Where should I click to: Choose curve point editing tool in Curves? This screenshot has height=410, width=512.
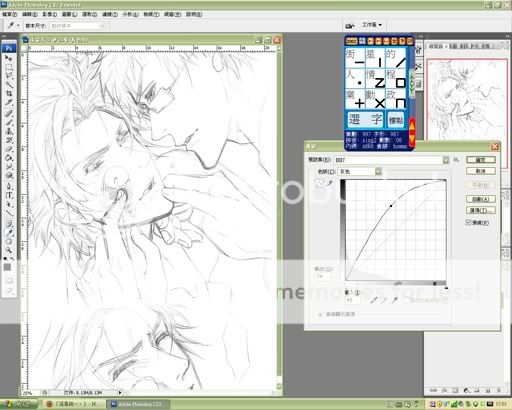coord(319,183)
